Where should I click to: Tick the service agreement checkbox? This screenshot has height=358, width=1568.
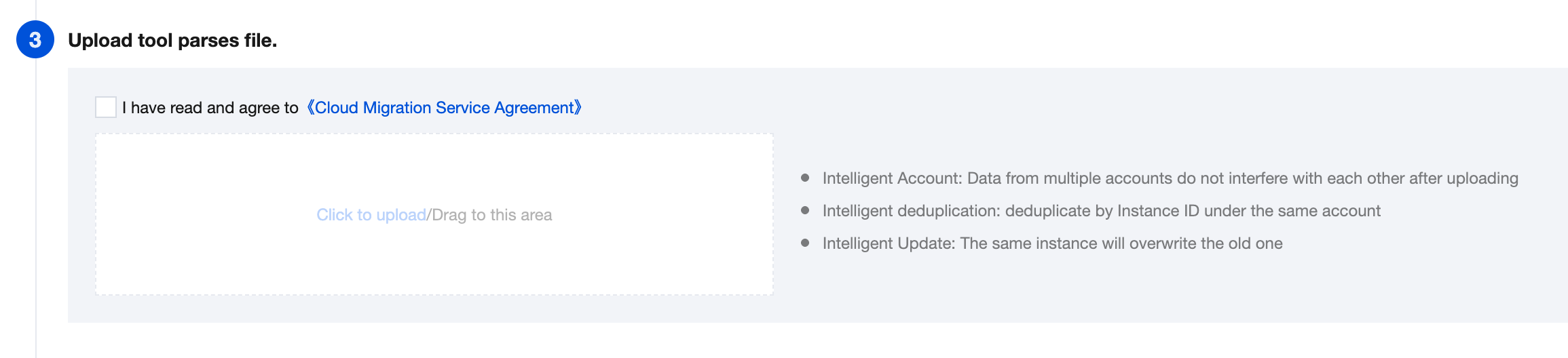coord(106,107)
